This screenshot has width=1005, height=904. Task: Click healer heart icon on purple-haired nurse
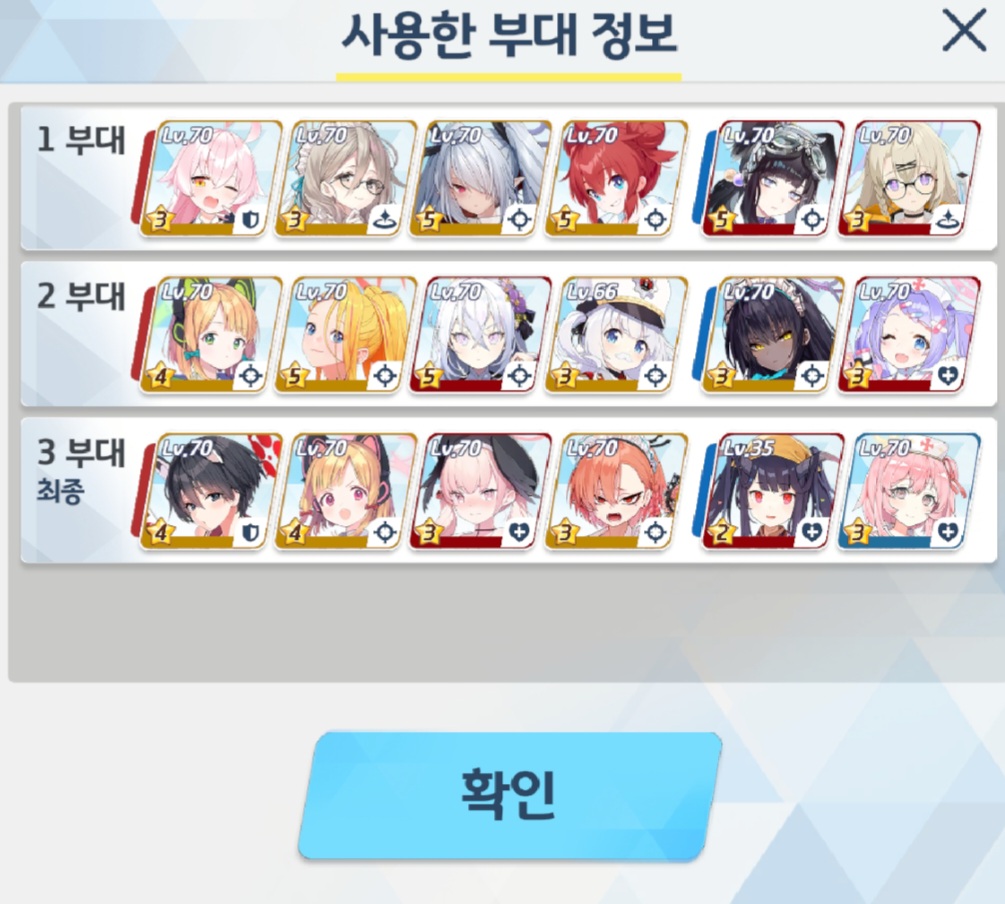[x=948, y=376]
